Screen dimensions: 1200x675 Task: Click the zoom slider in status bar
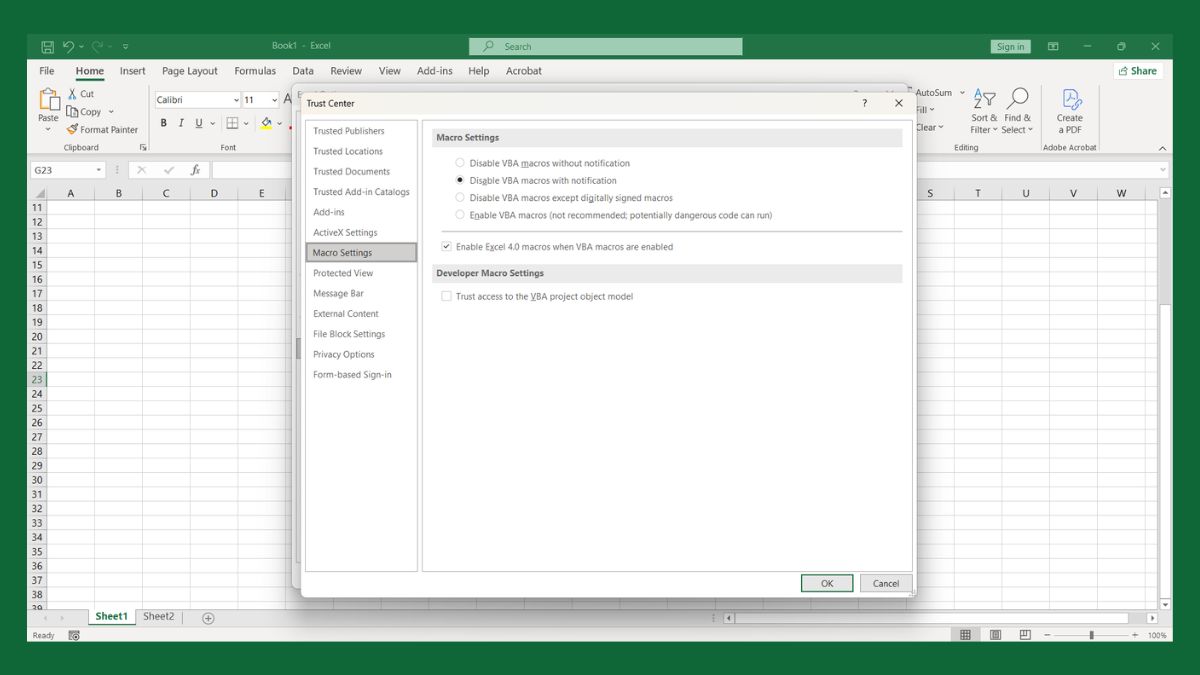click(x=1092, y=635)
